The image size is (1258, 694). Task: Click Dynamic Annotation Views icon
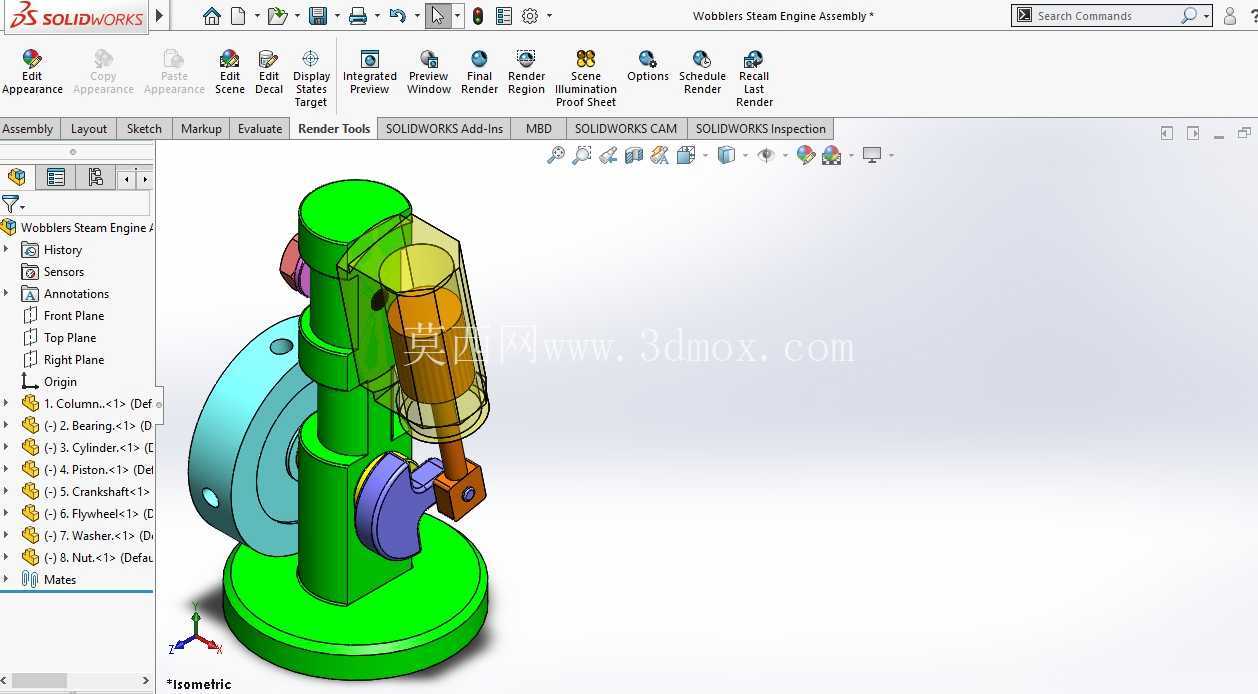(659, 155)
